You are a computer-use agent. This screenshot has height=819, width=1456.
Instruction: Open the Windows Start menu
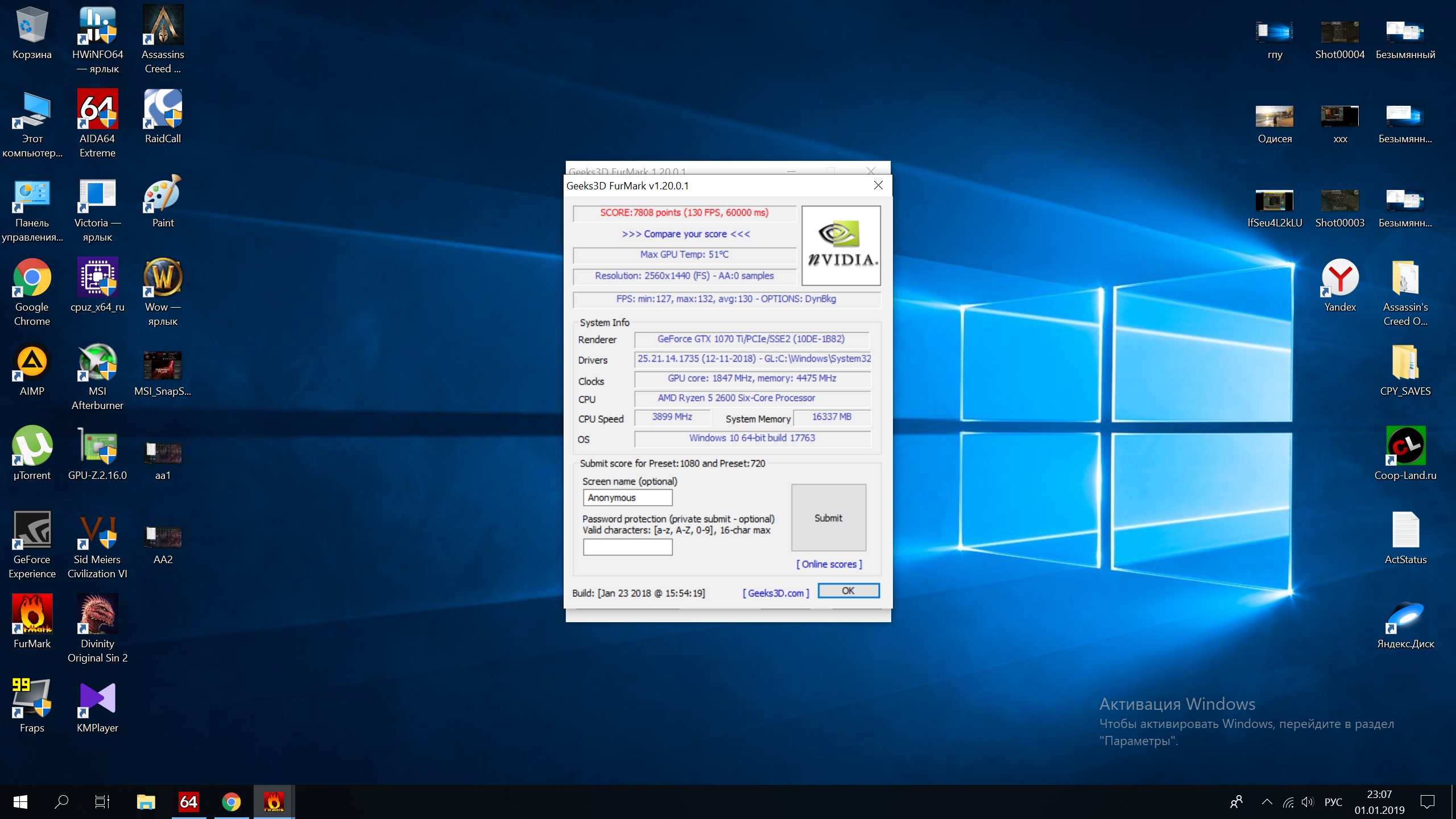point(20,802)
